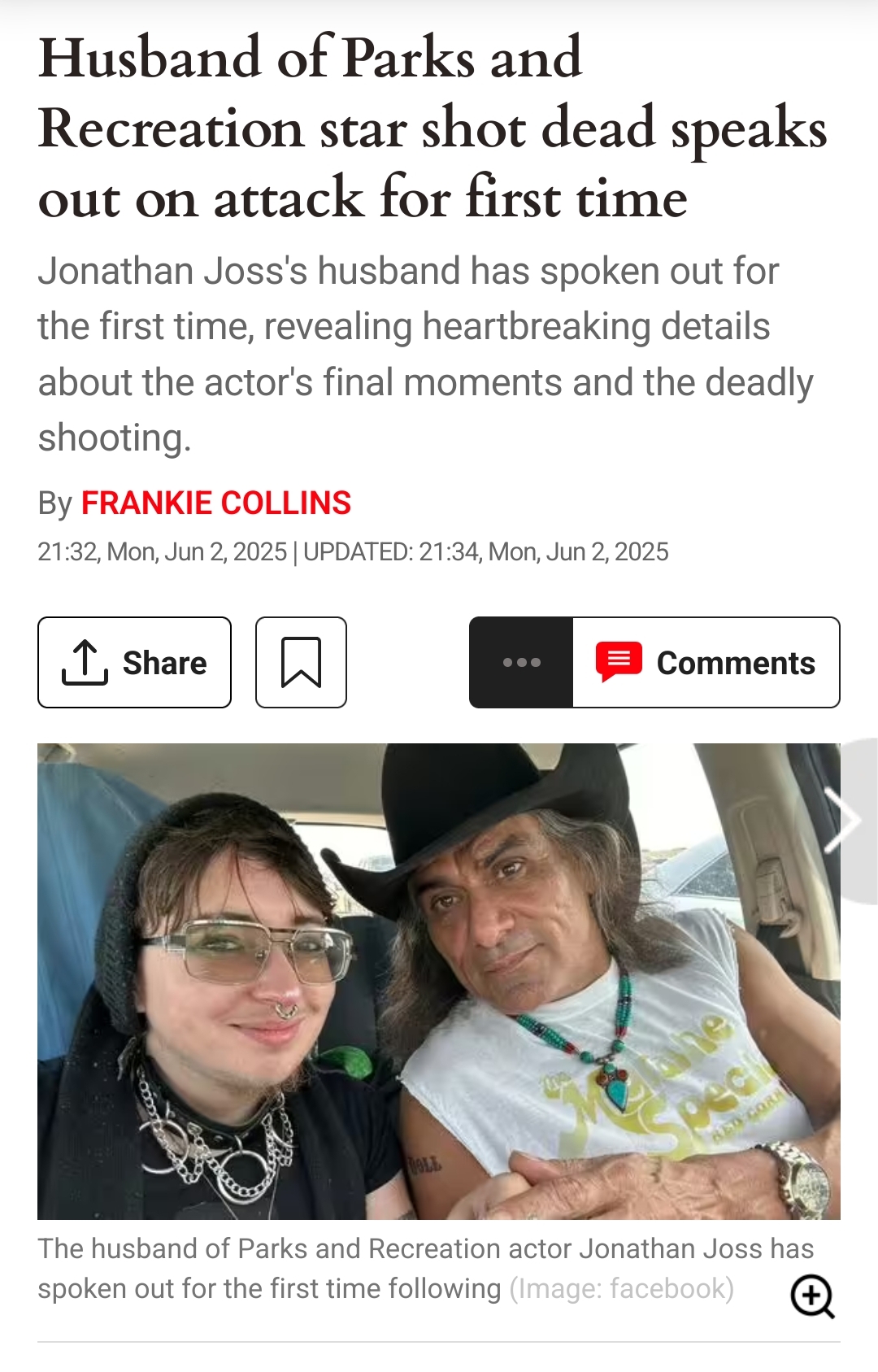This screenshot has width=878, height=1372.
Task: Enlarge photo using the magnifier plus icon
Action: [812, 1296]
